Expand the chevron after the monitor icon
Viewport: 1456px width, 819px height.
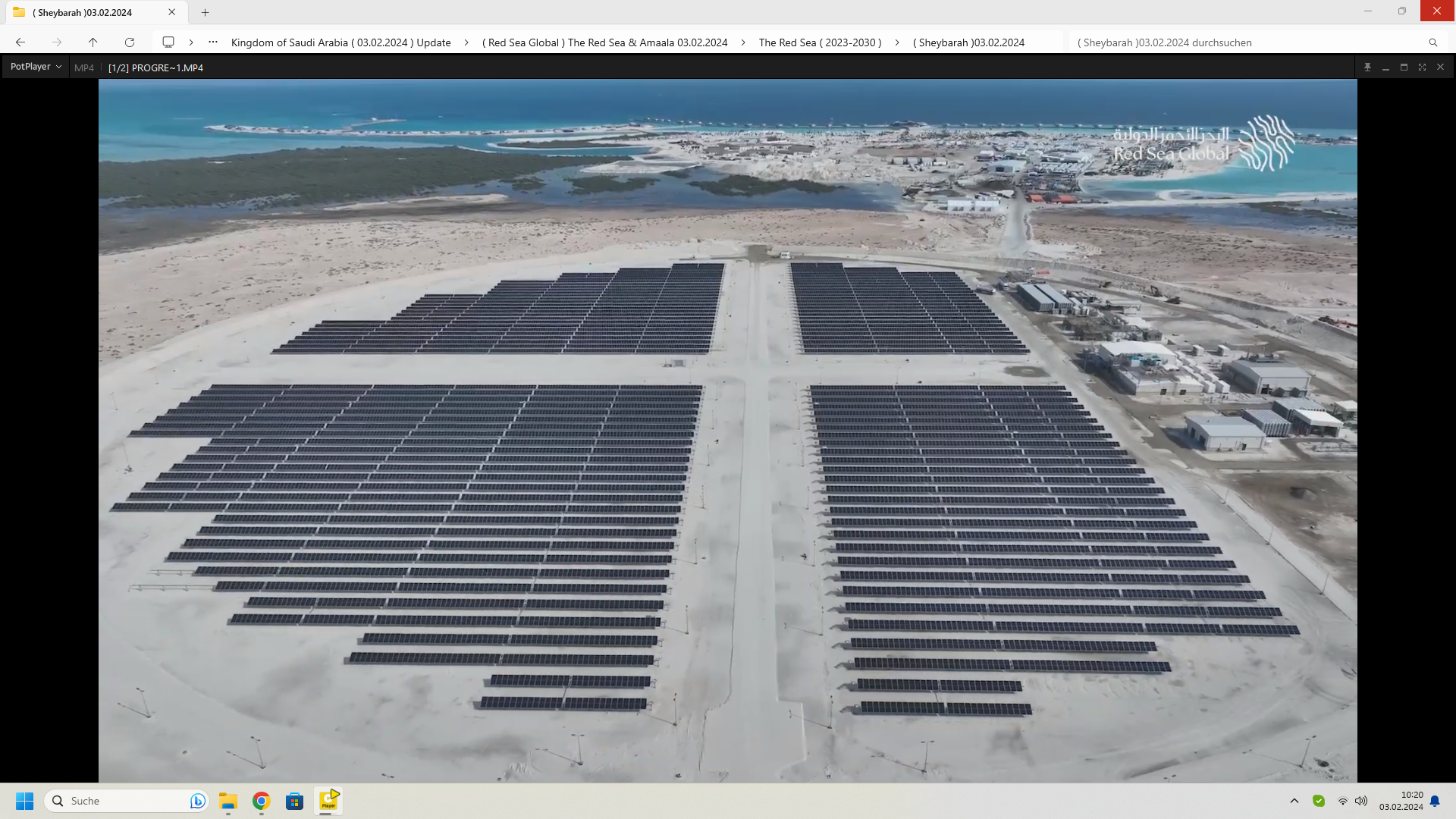[x=191, y=42]
